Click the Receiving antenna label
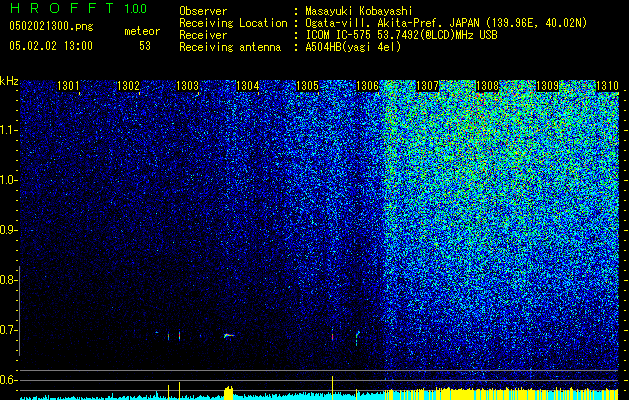The height and width of the screenshot is (400, 629). point(230,47)
